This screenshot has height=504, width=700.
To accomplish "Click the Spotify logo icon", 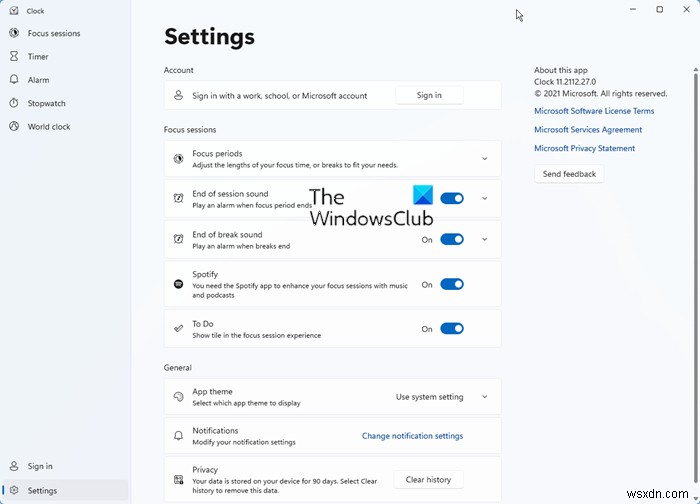I will click(178, 284).
